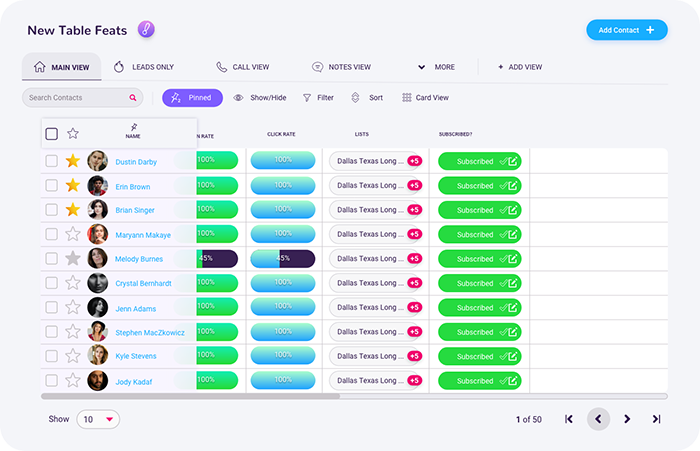Open Melody Burnes contact link

click(x=139, y=259)
